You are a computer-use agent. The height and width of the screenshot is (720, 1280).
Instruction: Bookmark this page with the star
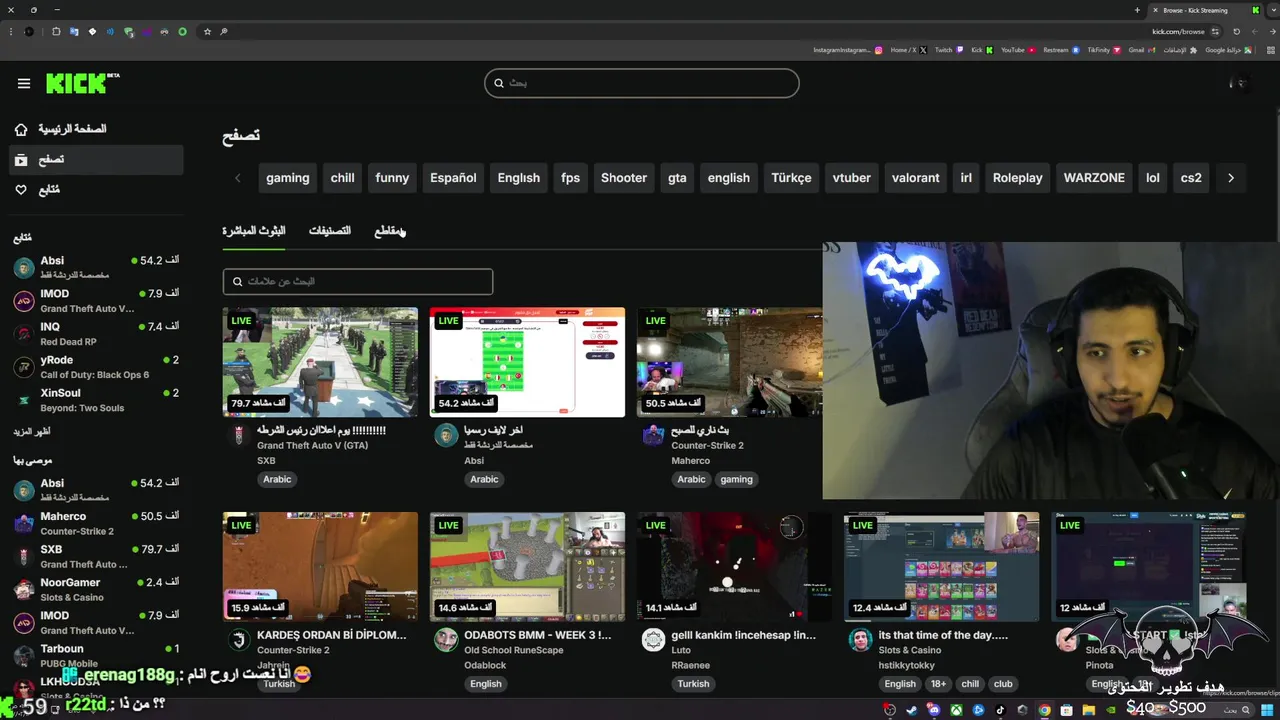tap(207, 32)
